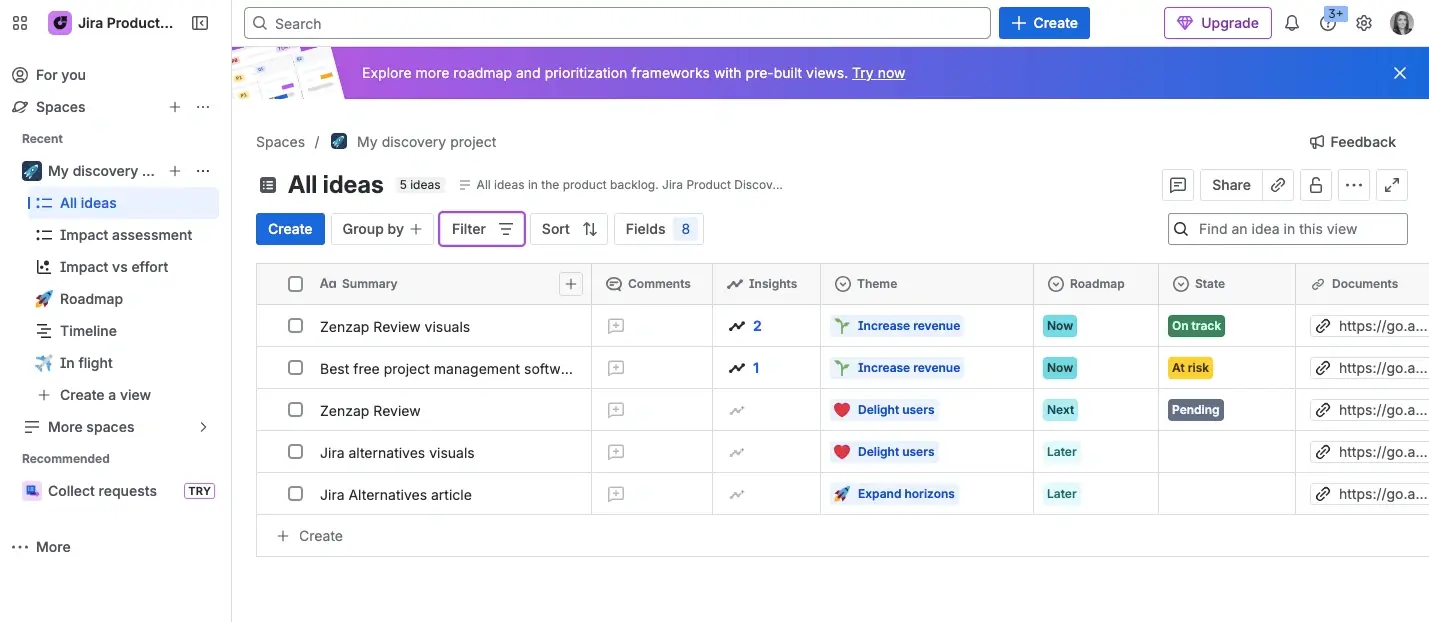The height and width of the screenshot is (622, 1429).
Task: Click the Feedback button
Action: pyautogui.click(x=1352, y=142)
